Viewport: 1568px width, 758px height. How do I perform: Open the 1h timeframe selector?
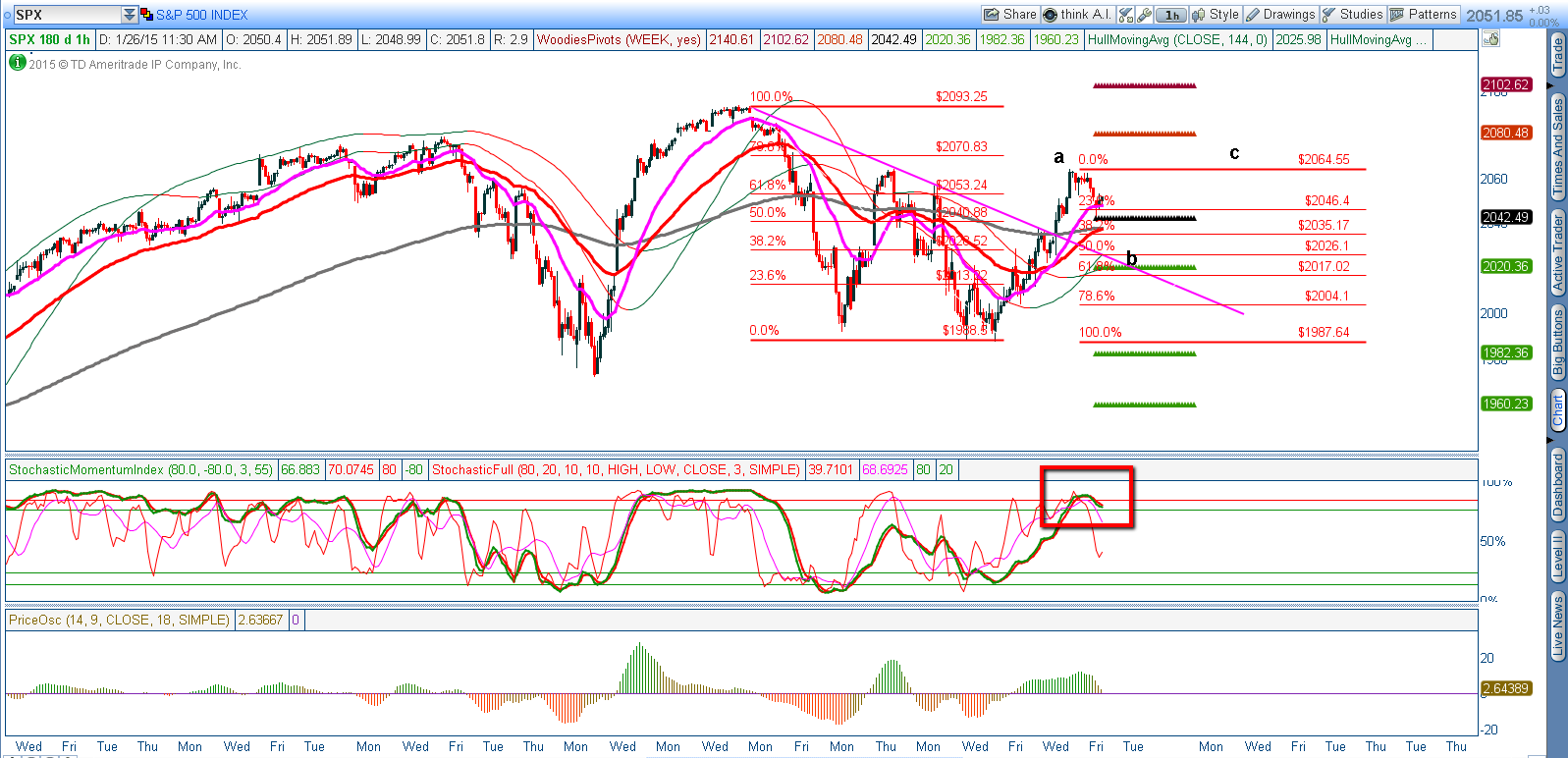point(1171,15)
